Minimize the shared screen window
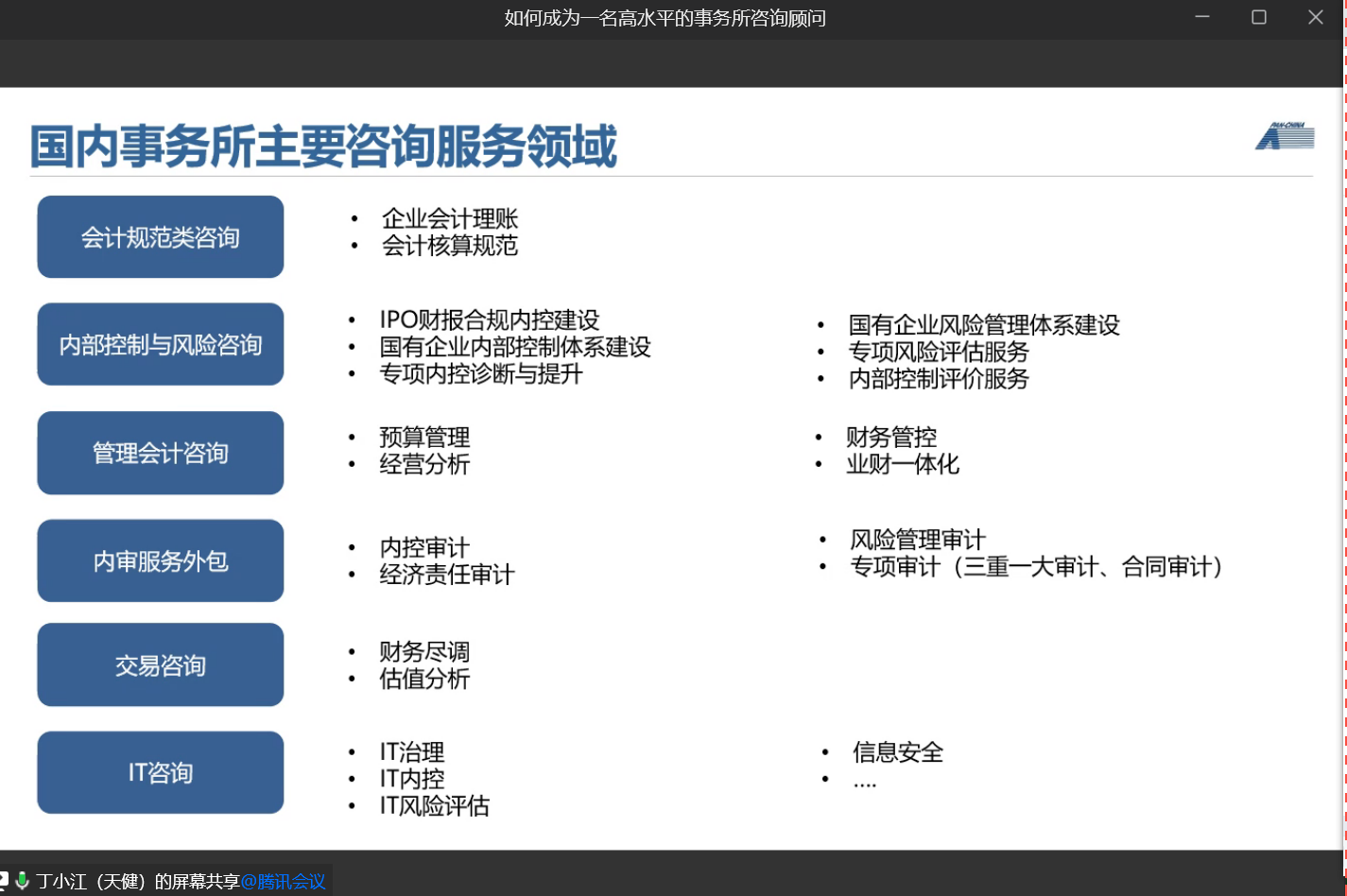 [x=1202, y=17]
